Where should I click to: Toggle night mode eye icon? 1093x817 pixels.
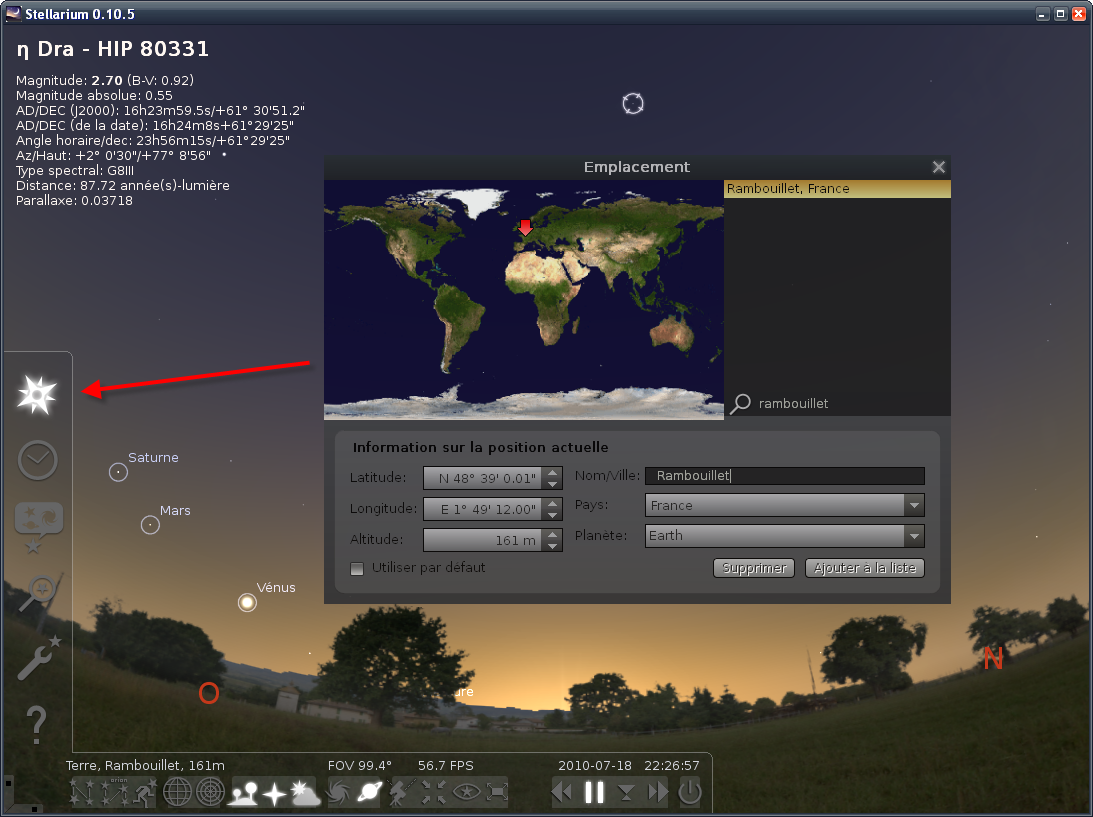[466, 793]
